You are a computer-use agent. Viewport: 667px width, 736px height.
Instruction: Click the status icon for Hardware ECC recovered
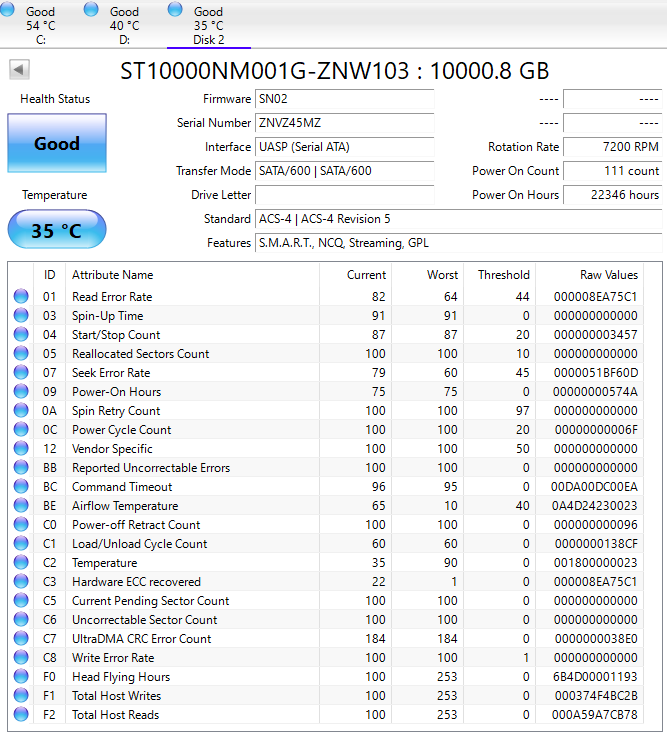[21, 581]
